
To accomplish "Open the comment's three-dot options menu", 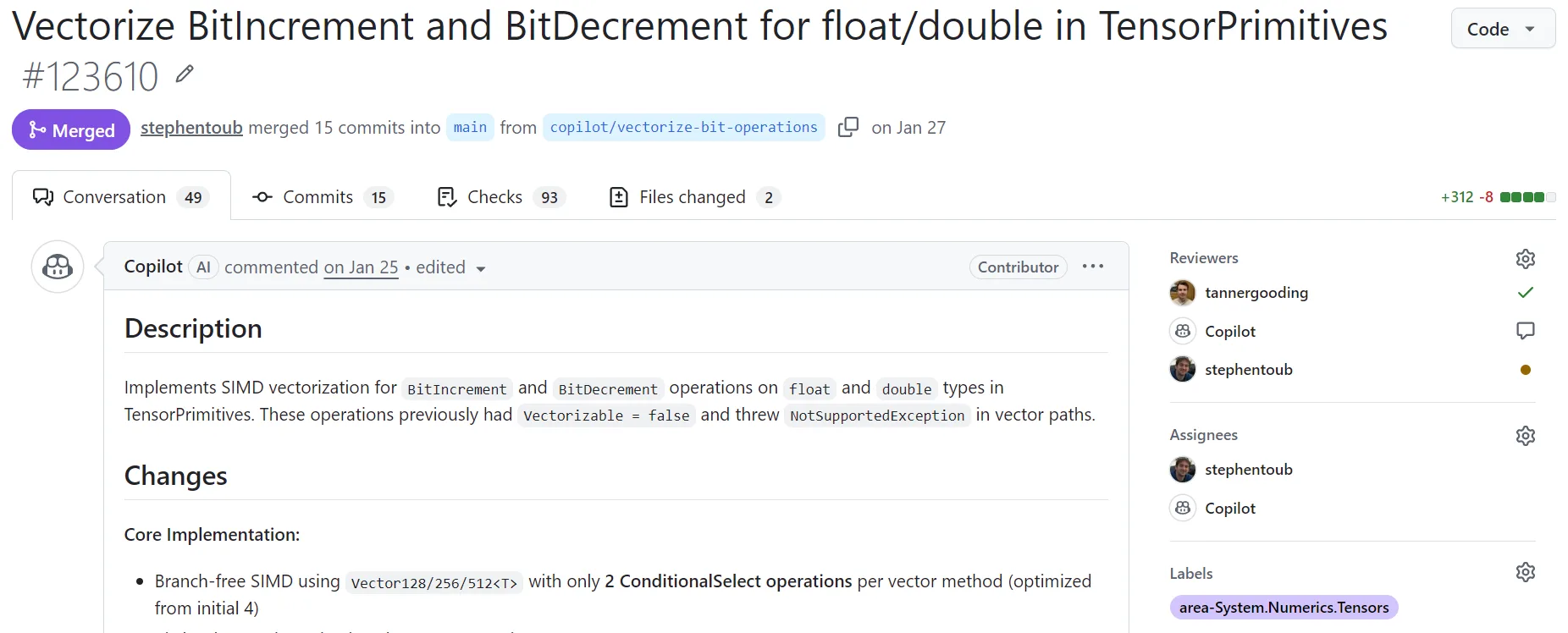I will 1092,267.
